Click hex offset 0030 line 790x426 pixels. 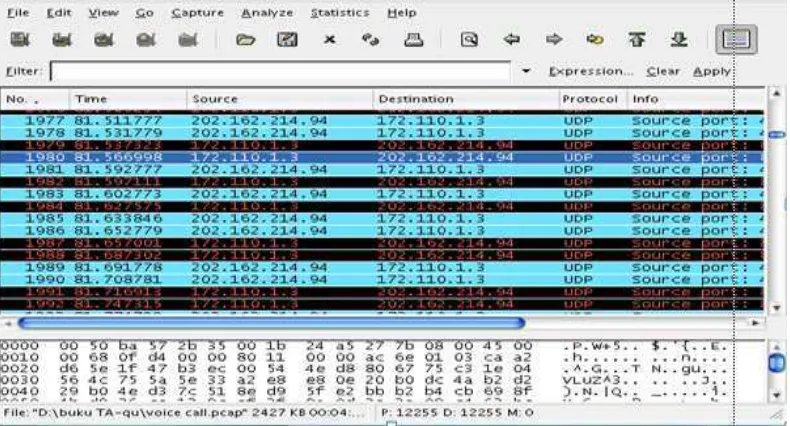pyautogui.click(x=365, y=380)
